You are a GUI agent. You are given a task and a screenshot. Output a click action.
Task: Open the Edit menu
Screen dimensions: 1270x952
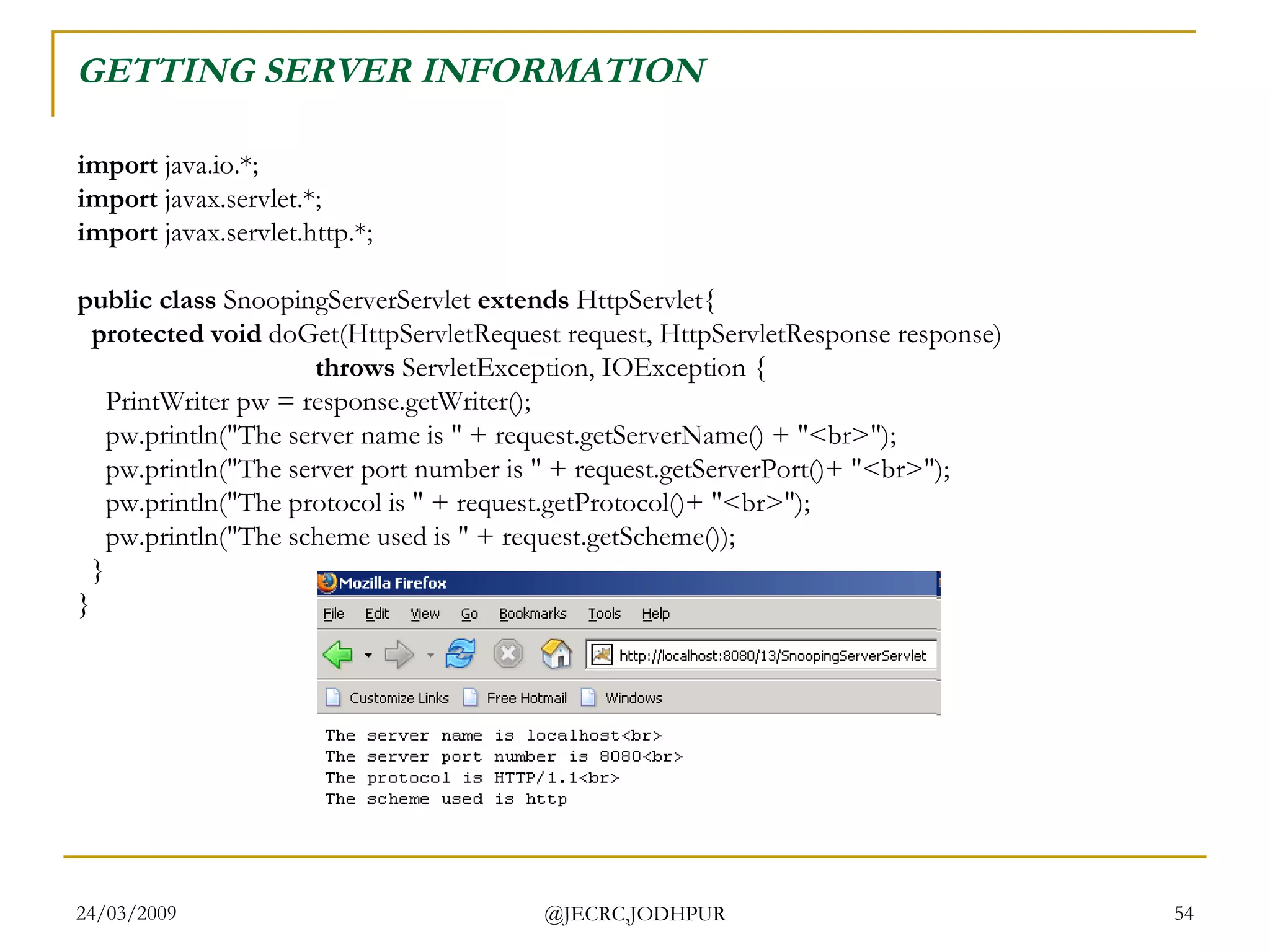376,614
